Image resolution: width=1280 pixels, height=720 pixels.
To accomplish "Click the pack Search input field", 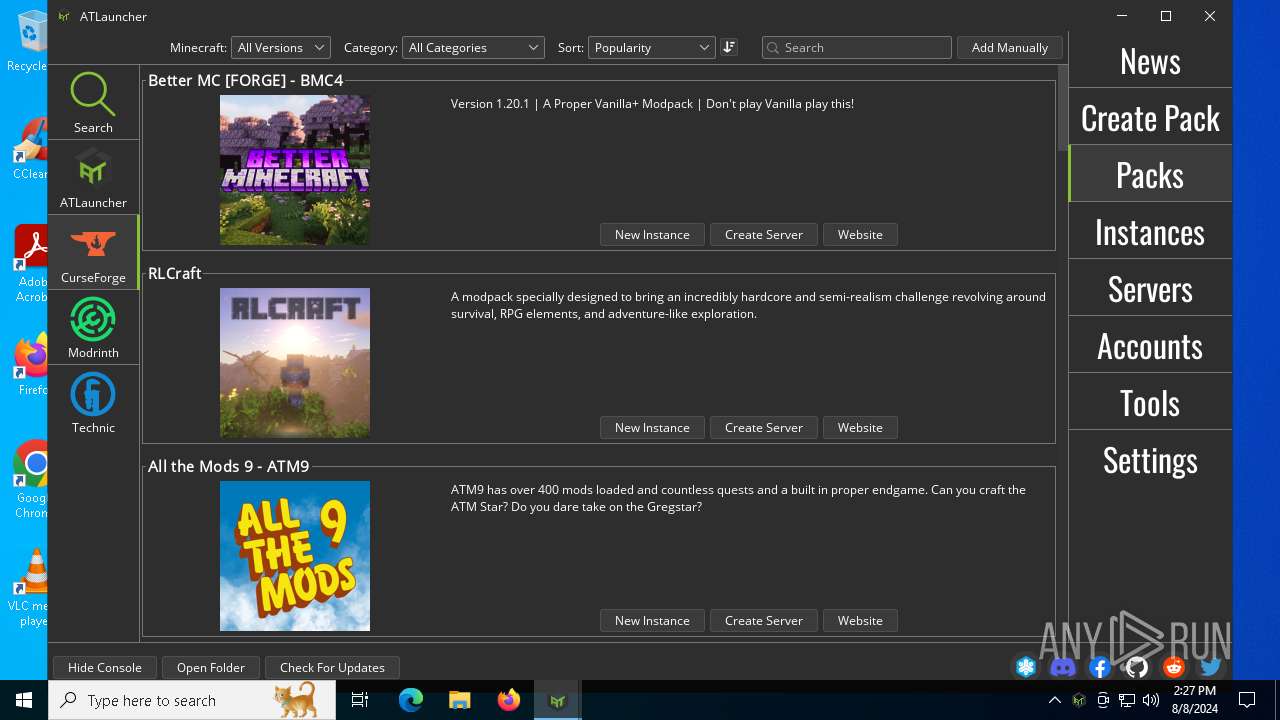I will click(x=857, y=47).
